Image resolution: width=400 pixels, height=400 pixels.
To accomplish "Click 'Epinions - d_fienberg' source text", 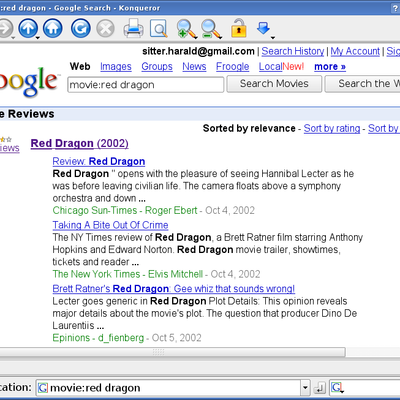I will 98,338.
